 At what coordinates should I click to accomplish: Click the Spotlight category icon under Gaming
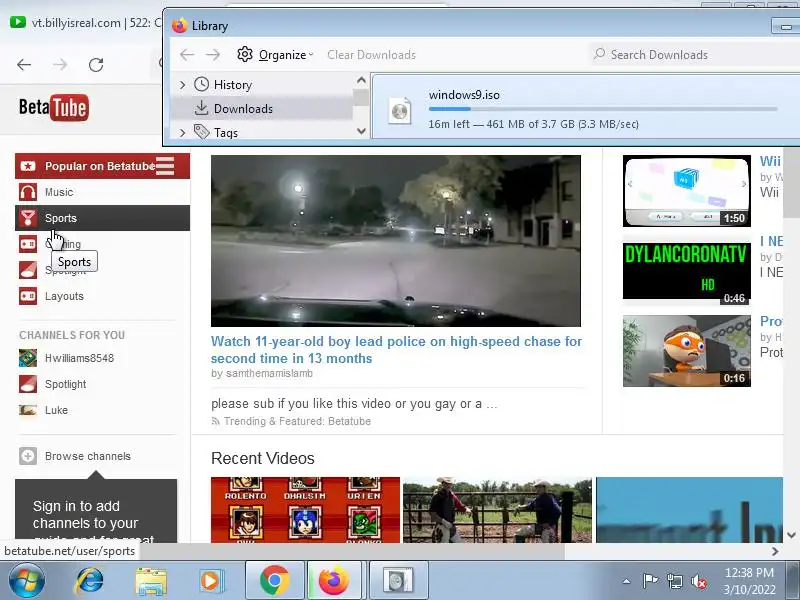[28, 270]
